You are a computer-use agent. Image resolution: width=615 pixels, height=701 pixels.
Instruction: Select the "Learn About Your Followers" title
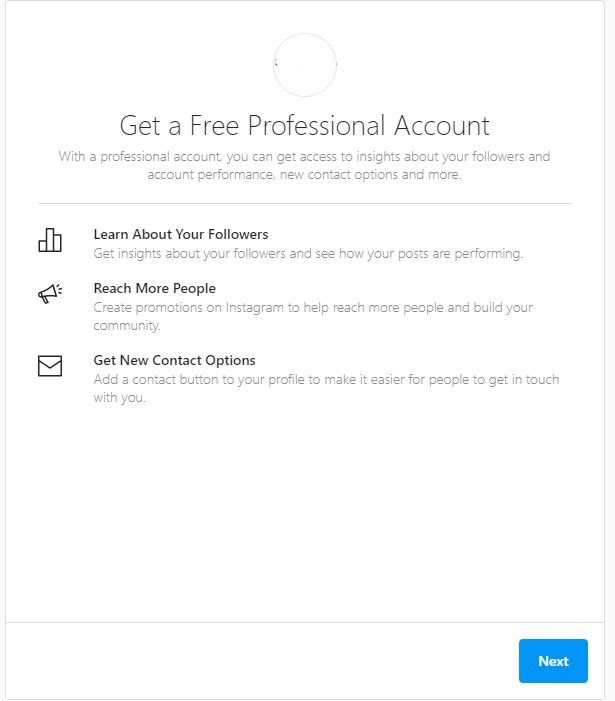coord(181,234)
